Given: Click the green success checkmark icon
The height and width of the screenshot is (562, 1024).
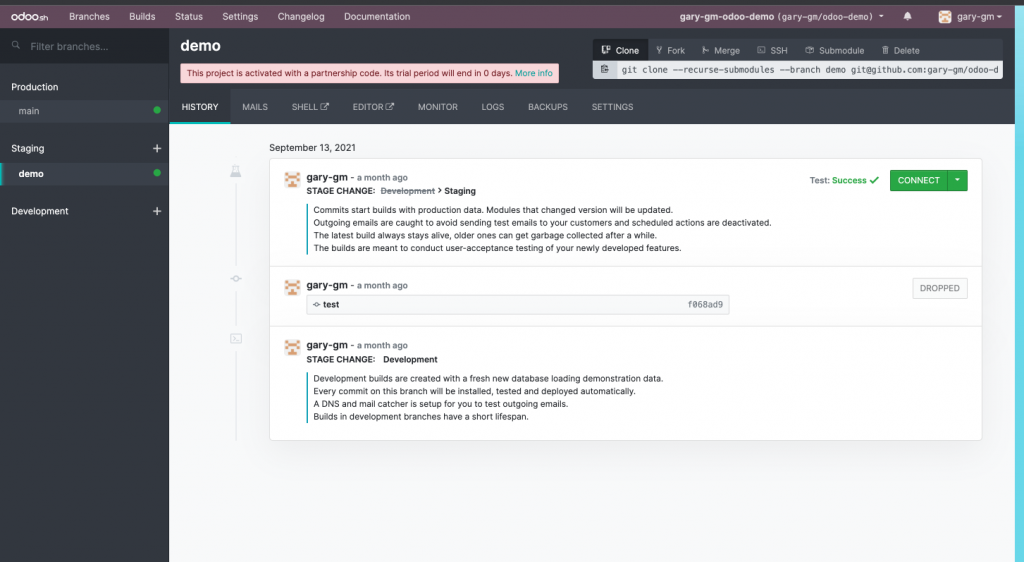Looking at the screenshot, I should 874,180.
